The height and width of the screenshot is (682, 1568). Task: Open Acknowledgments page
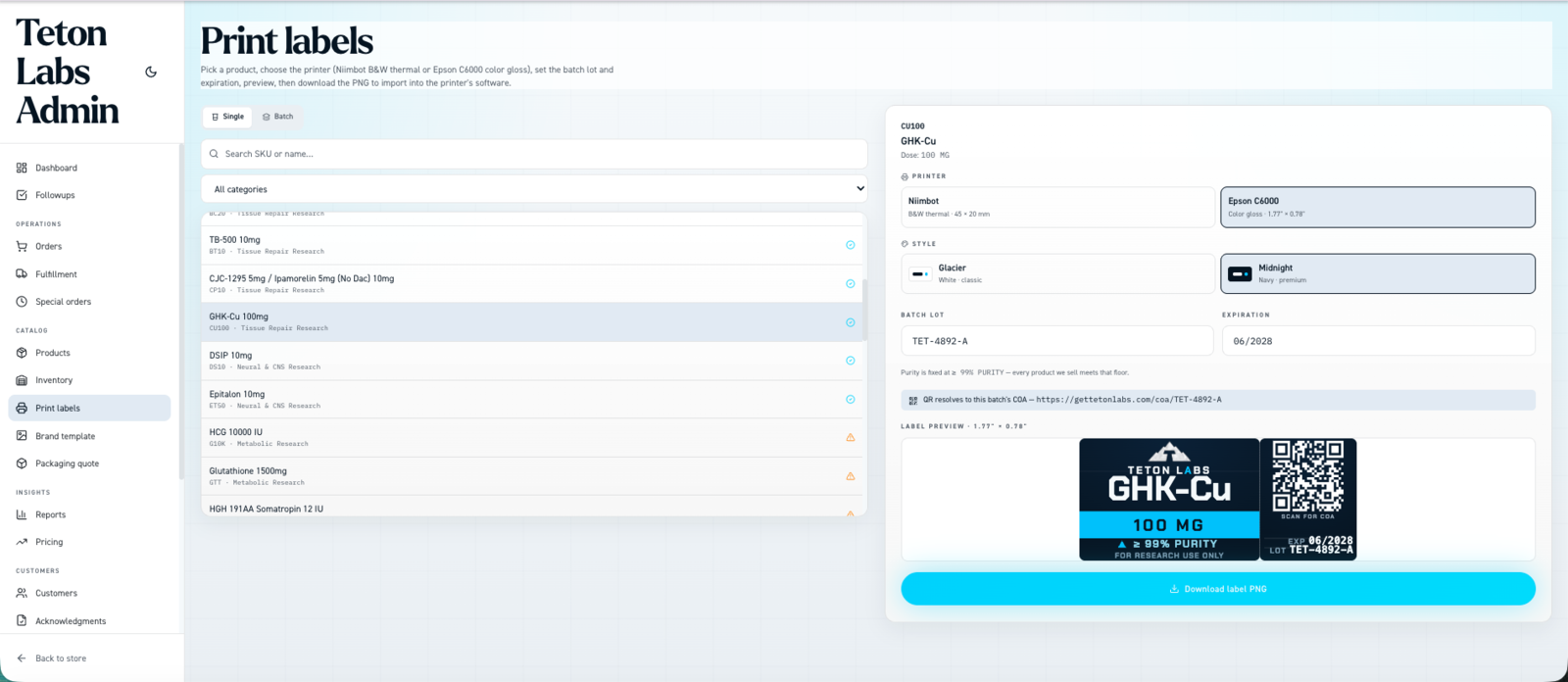click(x=89, y=620)
